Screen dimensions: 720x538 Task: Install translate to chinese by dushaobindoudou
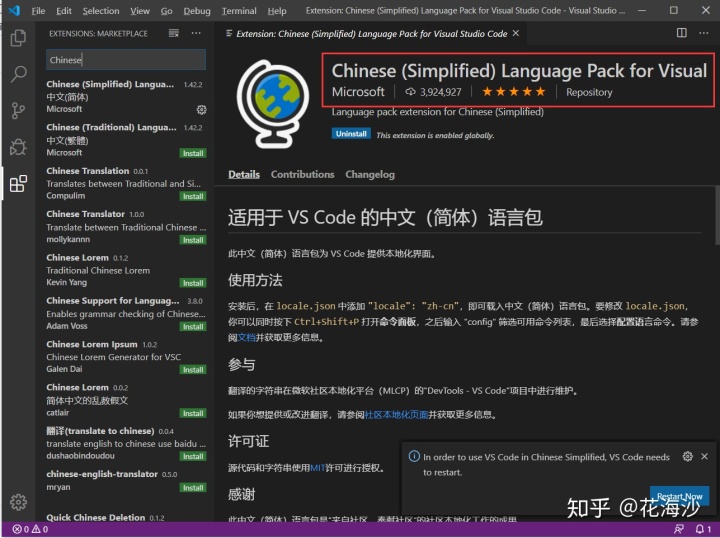pos(193,457)
